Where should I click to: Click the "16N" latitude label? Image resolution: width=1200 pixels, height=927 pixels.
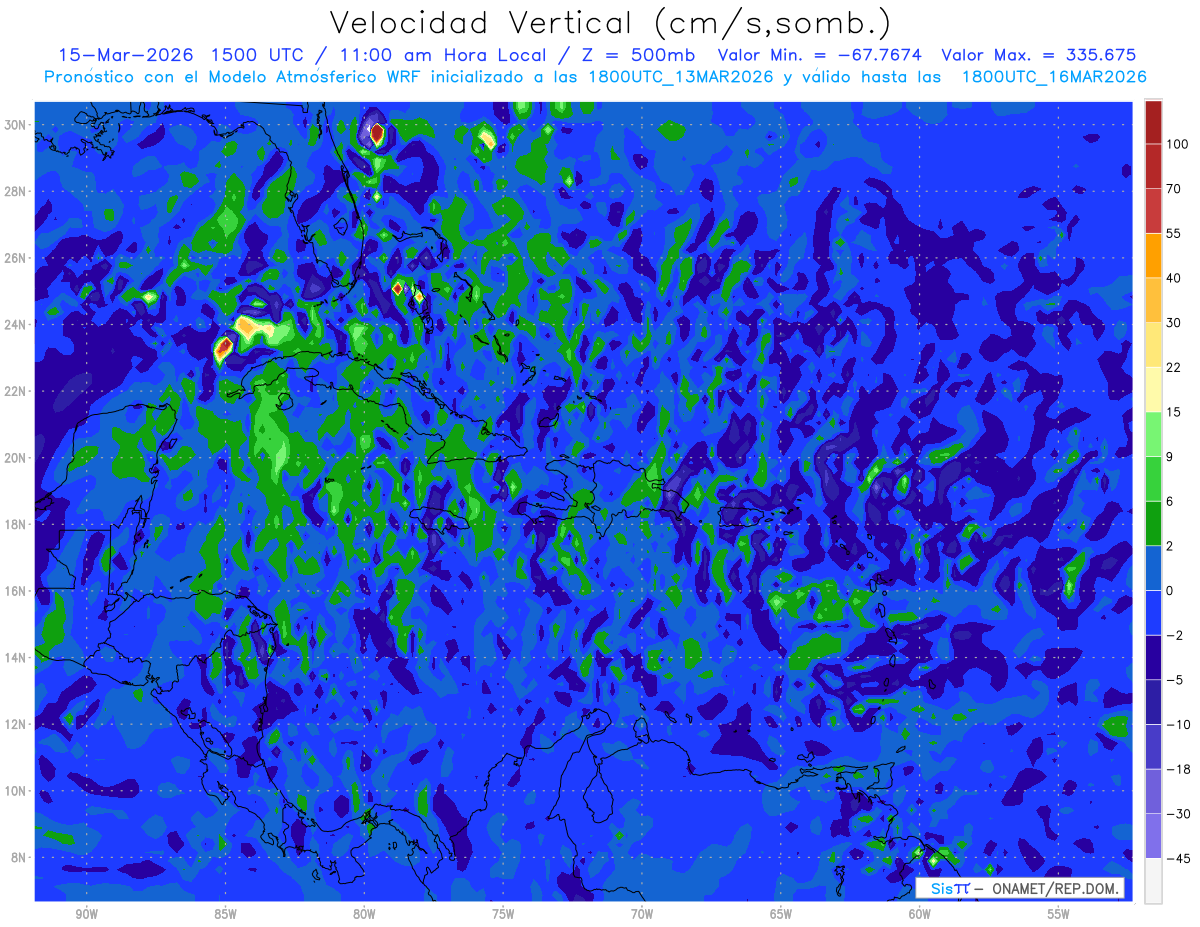pyautogui.click(x=17, y=591)
